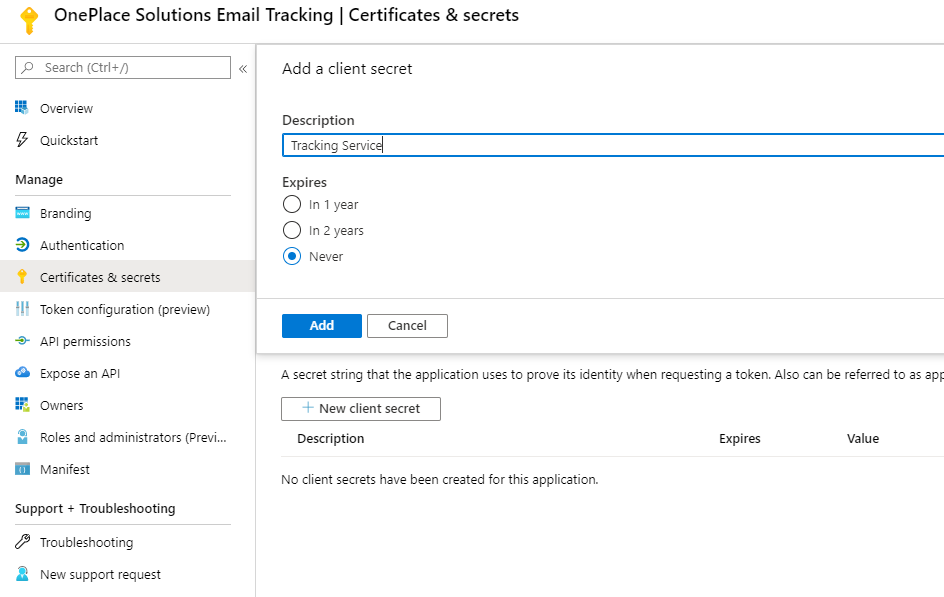944x597 pixels.
Task: Open Token configuration (preview) menu item
Action: 124,309
